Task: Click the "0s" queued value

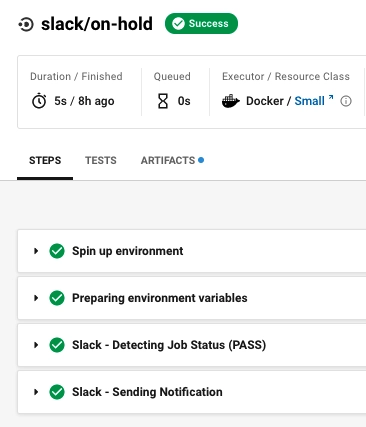Action: (184, 101)
